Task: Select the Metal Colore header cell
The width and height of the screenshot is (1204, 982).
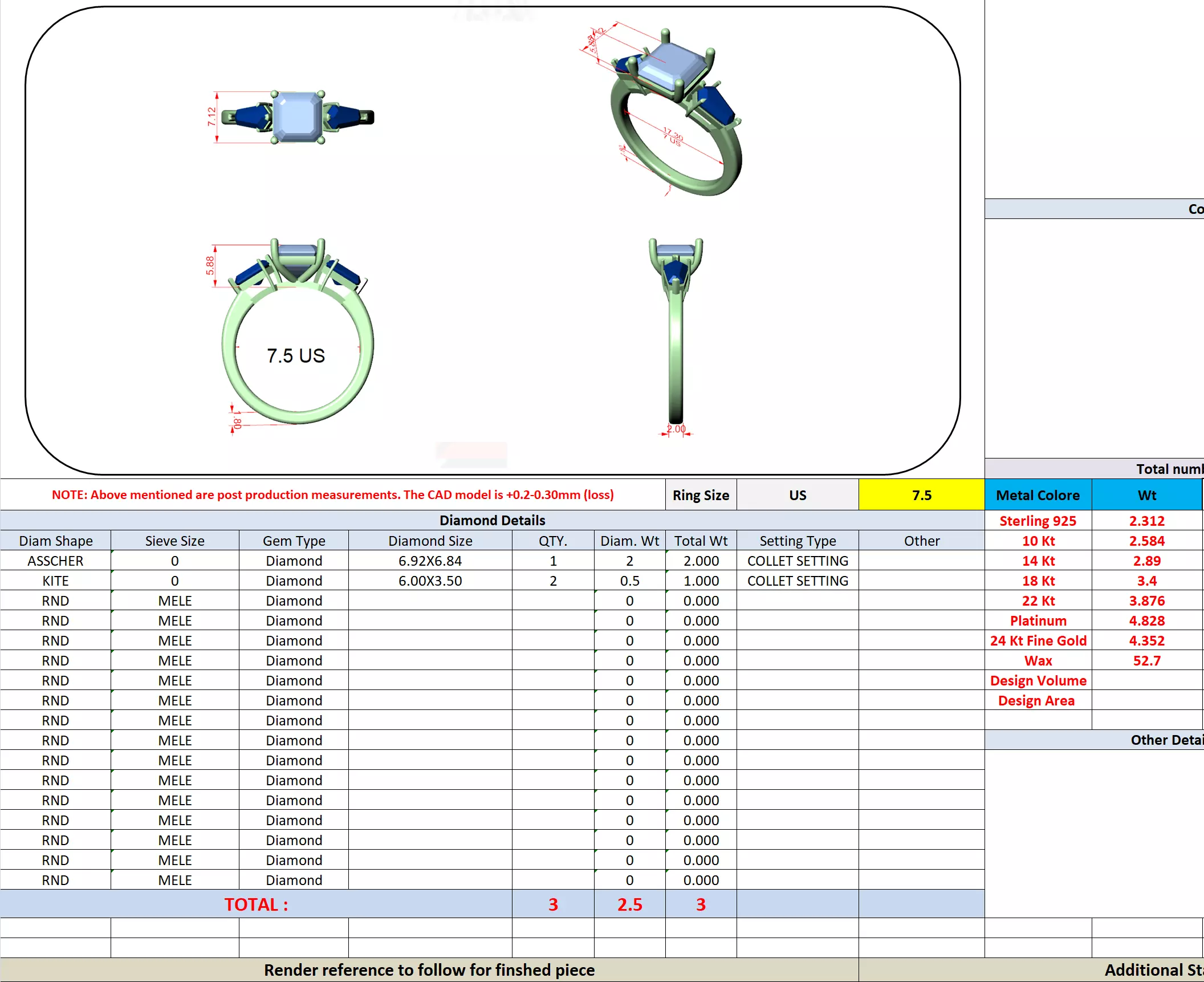Action: [1038, 495]
